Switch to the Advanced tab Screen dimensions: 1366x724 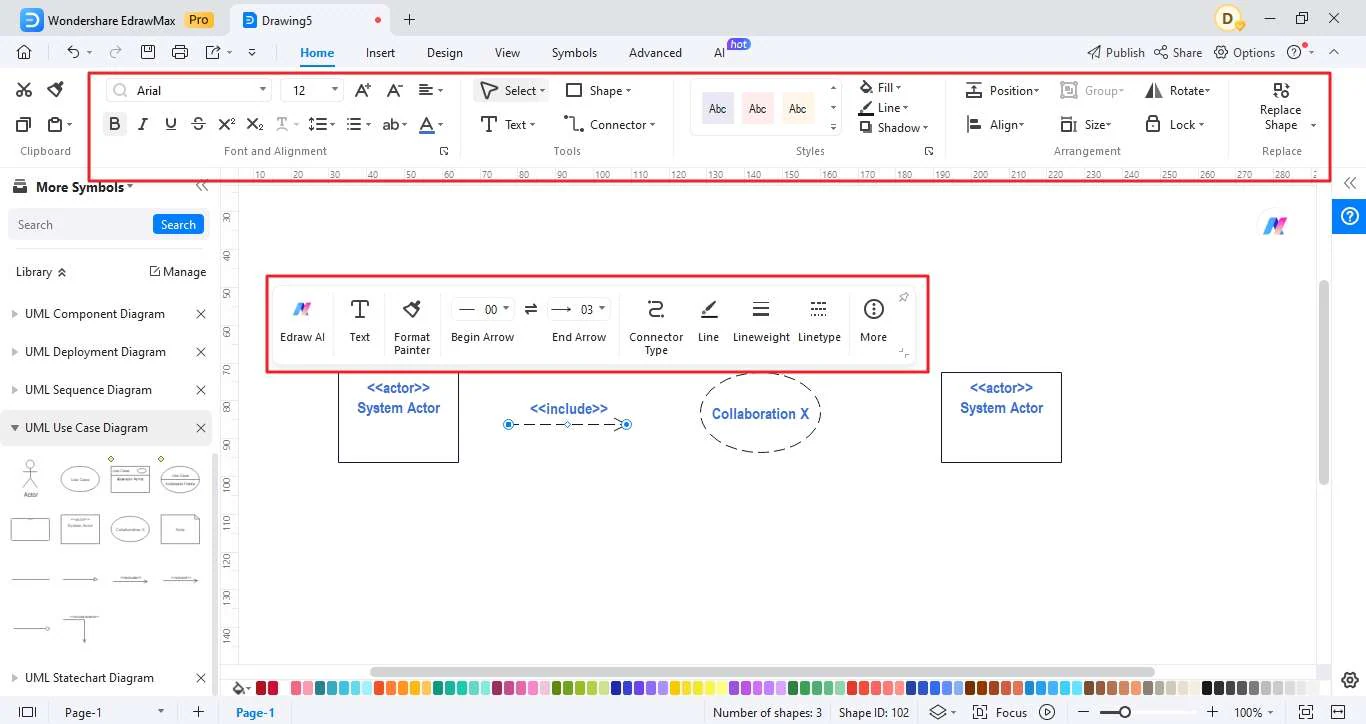point(655,53)
